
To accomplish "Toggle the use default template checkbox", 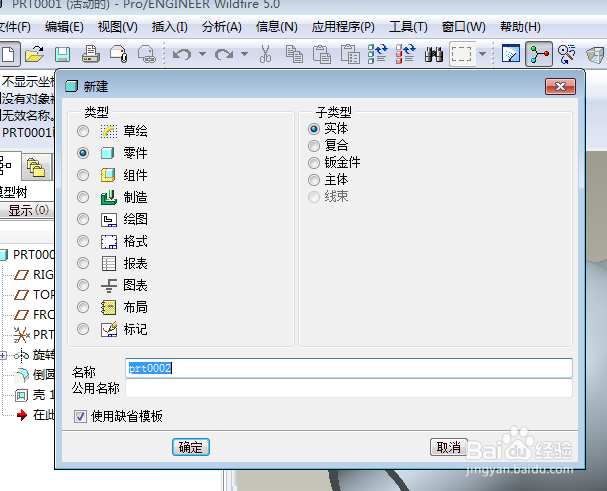I will (80, 417).
